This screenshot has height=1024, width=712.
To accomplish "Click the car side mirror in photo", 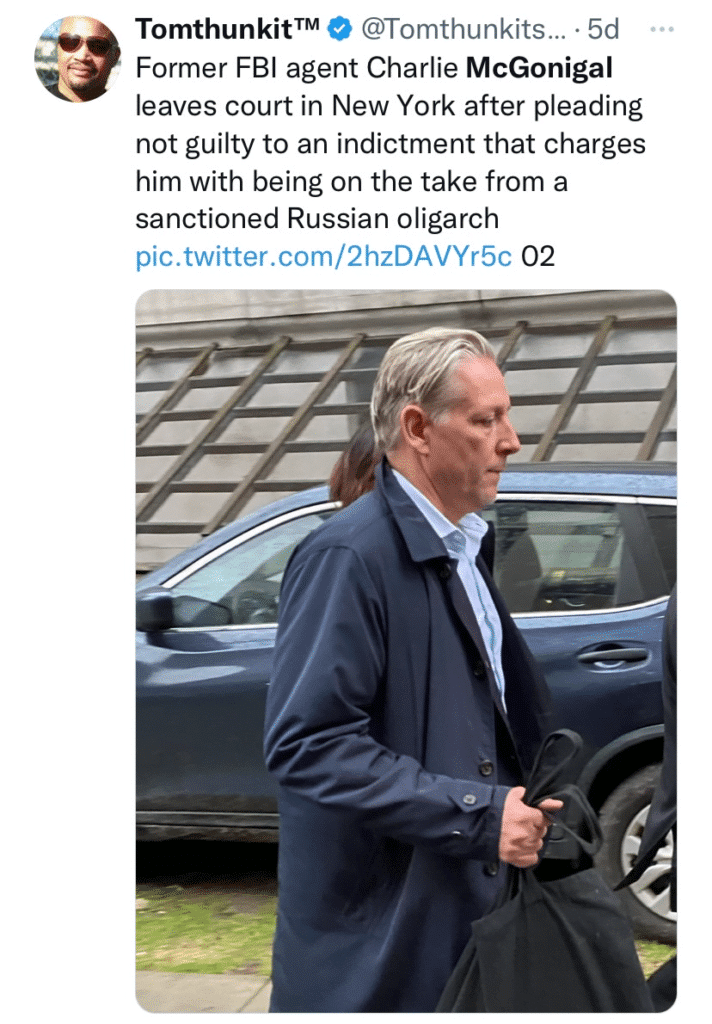I will click(x=156, y=608).
